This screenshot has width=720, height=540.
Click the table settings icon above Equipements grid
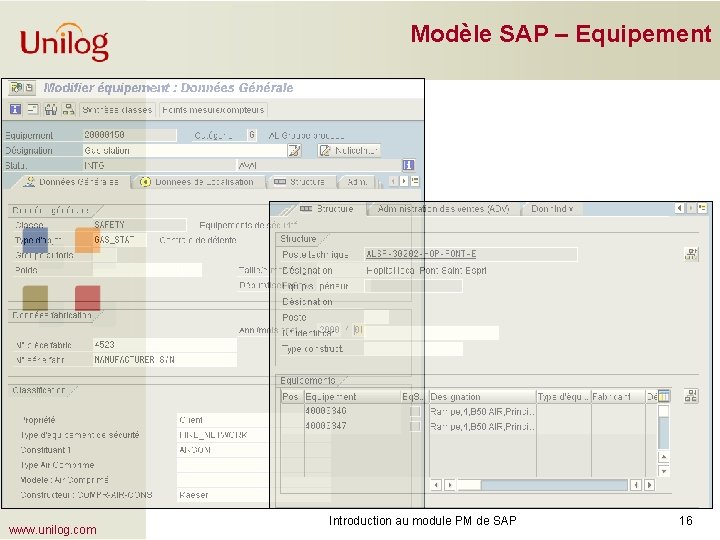[664, 396]
